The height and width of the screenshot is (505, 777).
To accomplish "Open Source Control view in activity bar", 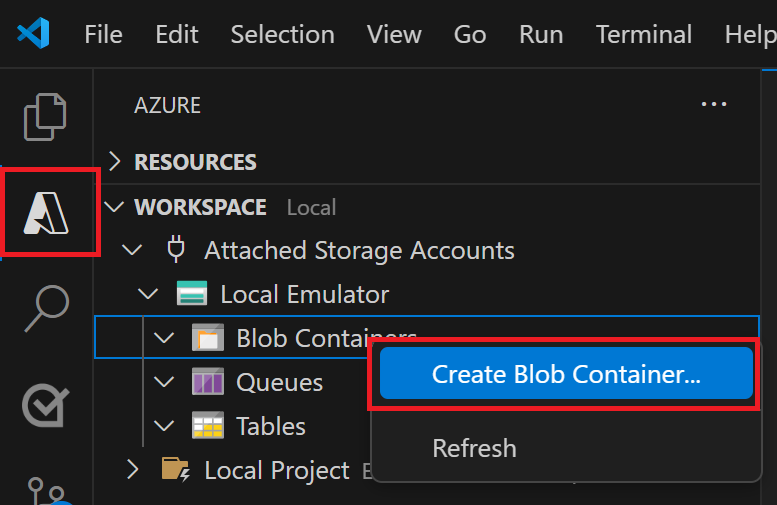I will tap(46, 492).
